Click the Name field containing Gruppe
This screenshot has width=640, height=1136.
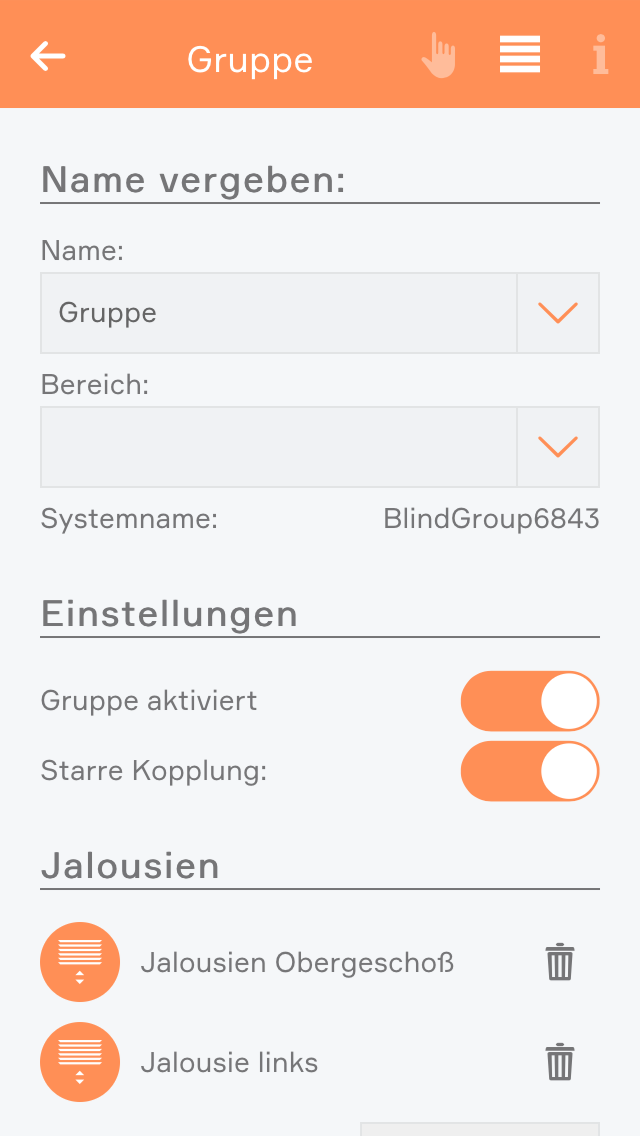[278, 313]
